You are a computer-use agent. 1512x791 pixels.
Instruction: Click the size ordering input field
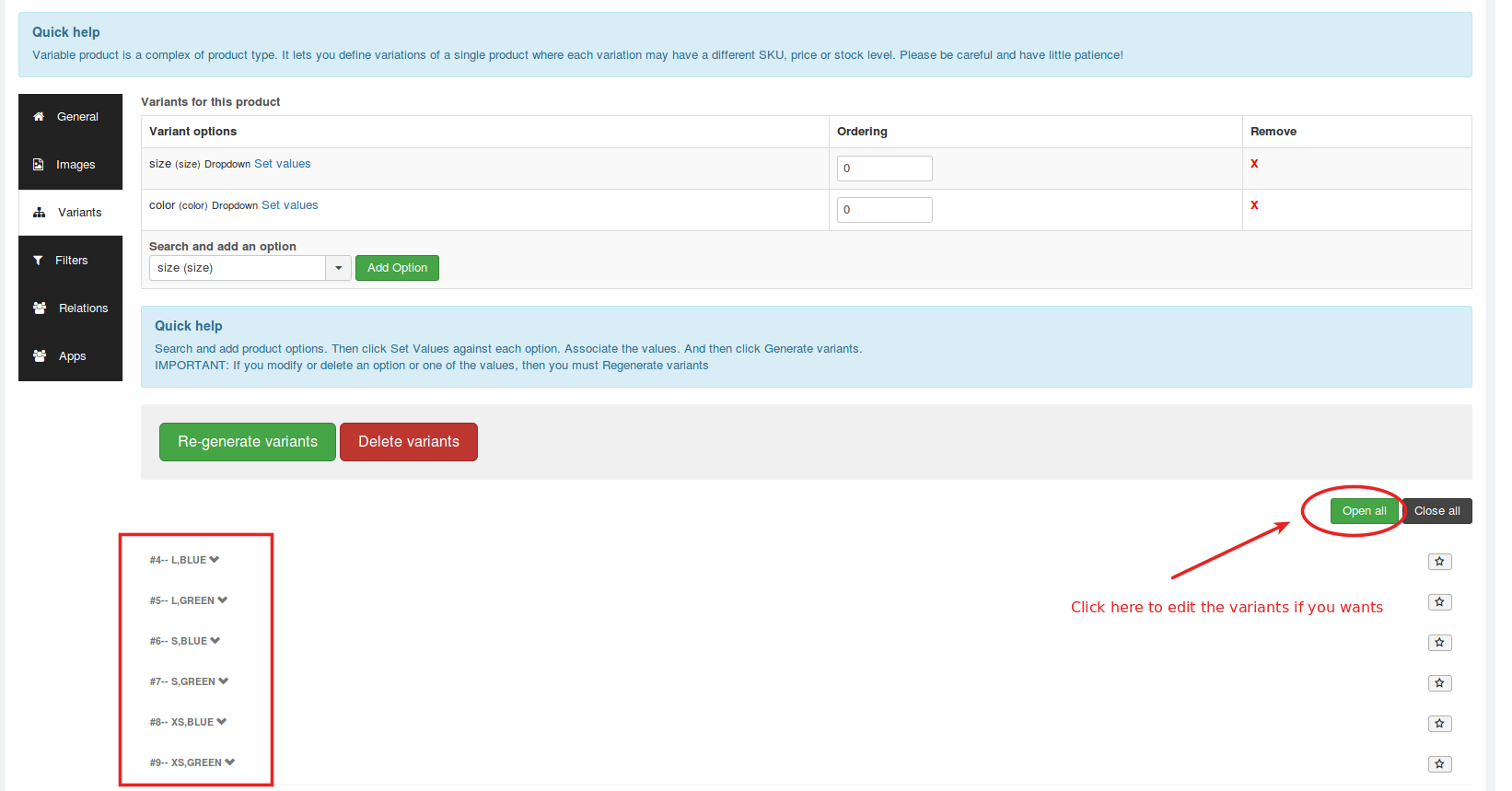884,169
